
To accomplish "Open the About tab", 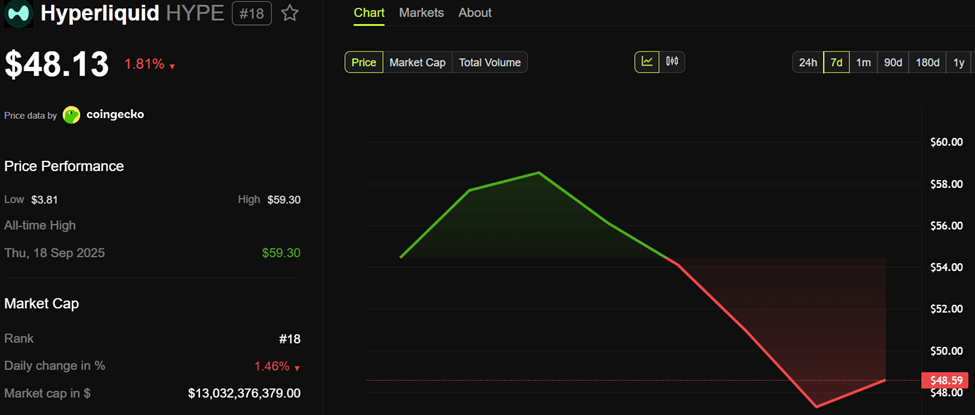I will (x=475, y=13).
